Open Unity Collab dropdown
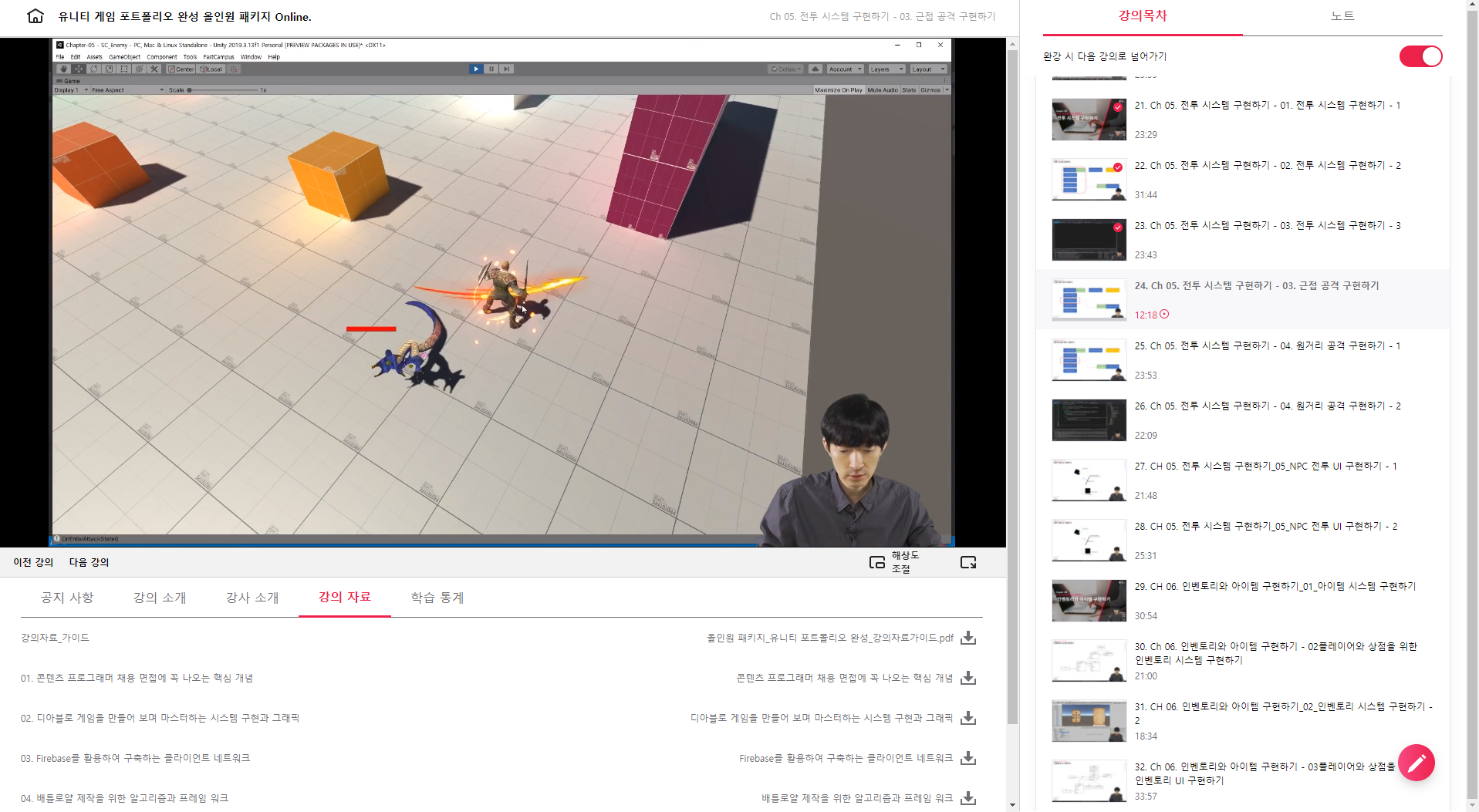This screenshot has height=812, width=1479. coord(786,69)
